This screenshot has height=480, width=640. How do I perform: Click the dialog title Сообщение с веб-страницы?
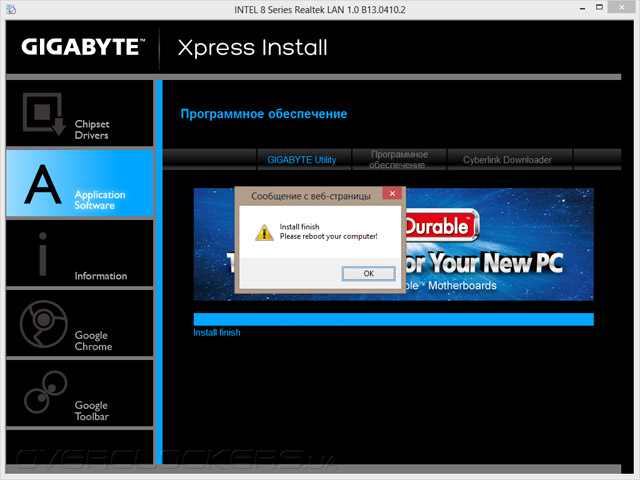tap(311, 196)
